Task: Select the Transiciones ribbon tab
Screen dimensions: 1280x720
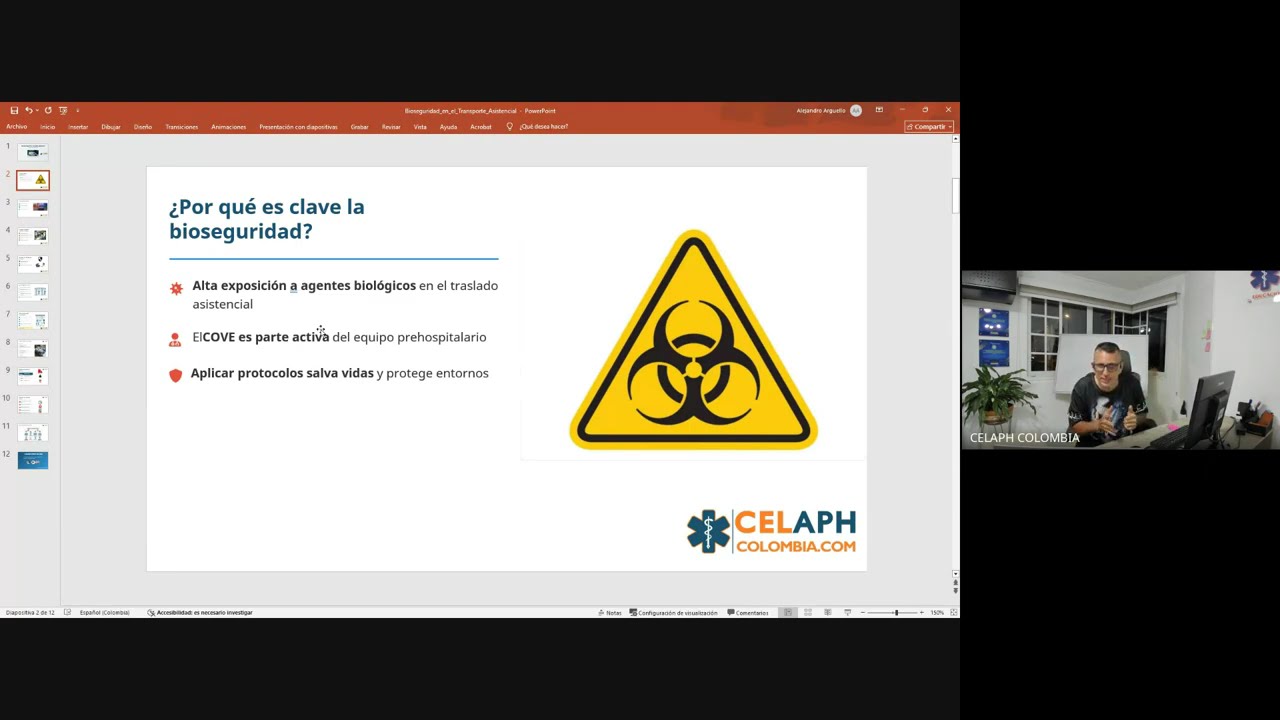Action: [182, 127]
